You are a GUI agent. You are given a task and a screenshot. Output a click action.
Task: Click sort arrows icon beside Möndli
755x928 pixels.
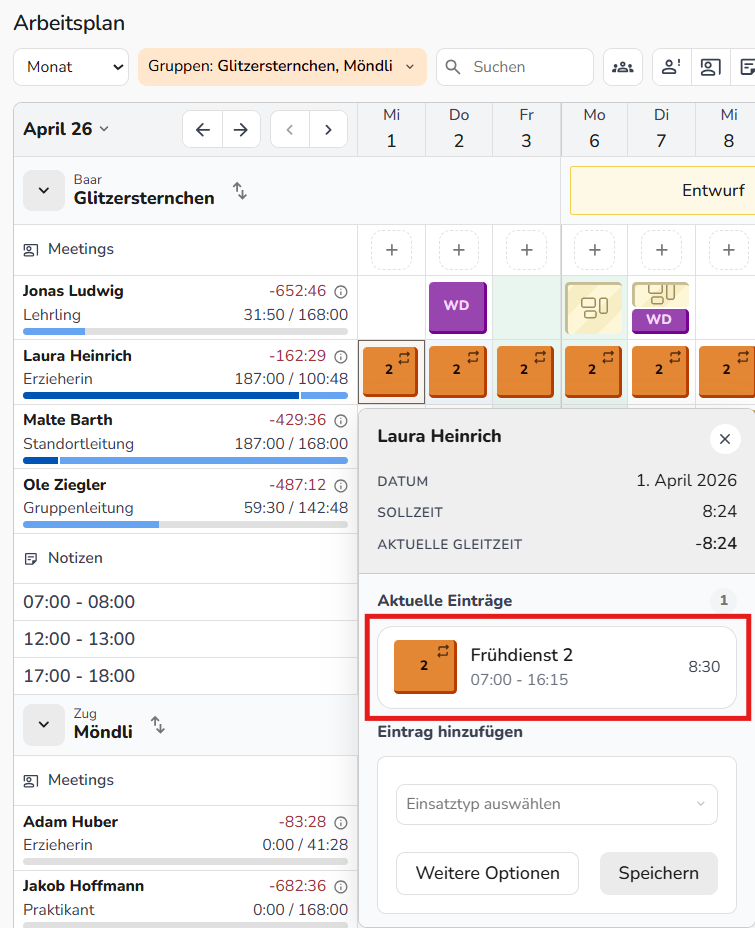pos(158,723)
